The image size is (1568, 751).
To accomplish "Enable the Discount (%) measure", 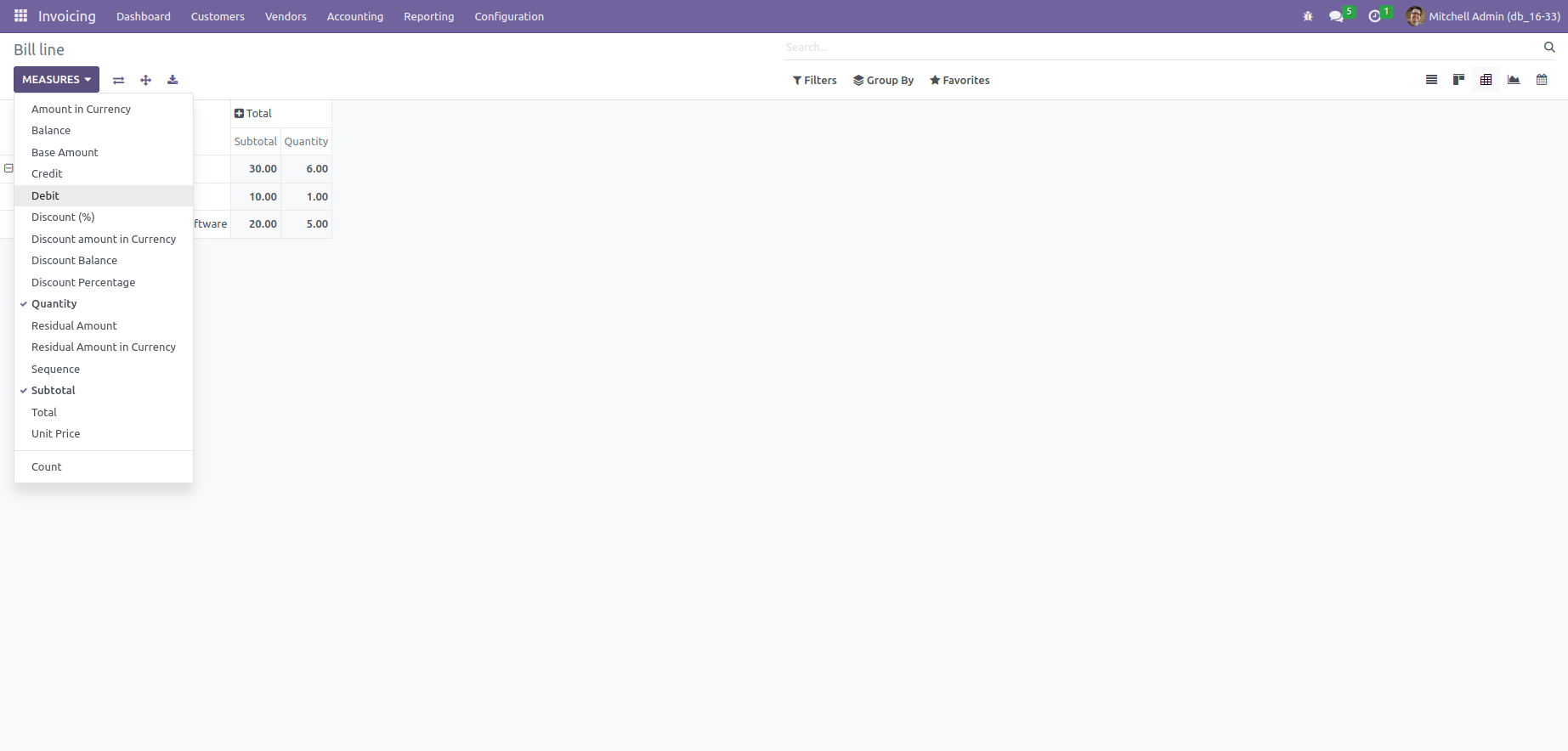I will [x=104, y=217].
